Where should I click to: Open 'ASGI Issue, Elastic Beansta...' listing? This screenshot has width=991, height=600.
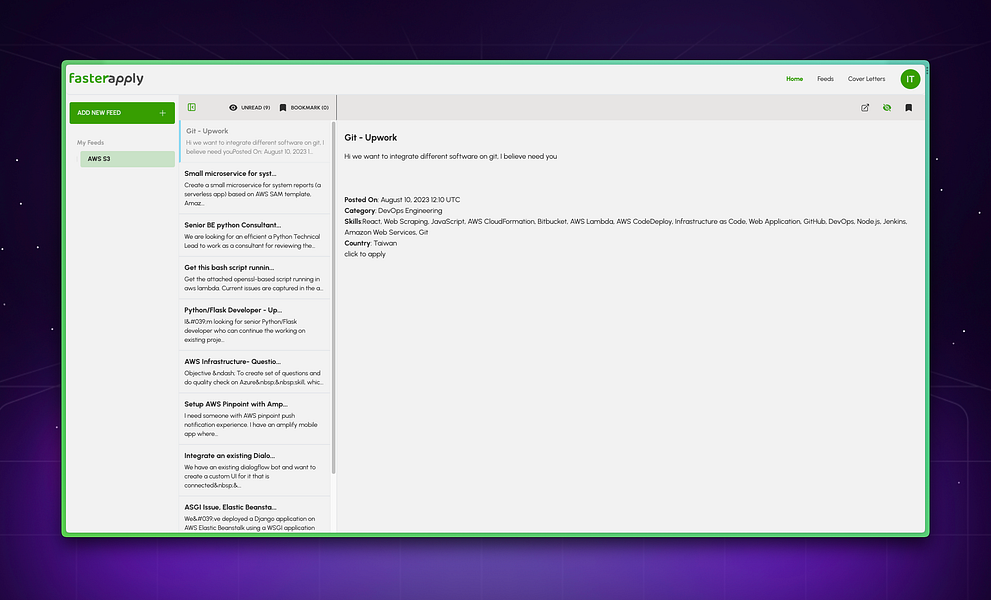255,515
